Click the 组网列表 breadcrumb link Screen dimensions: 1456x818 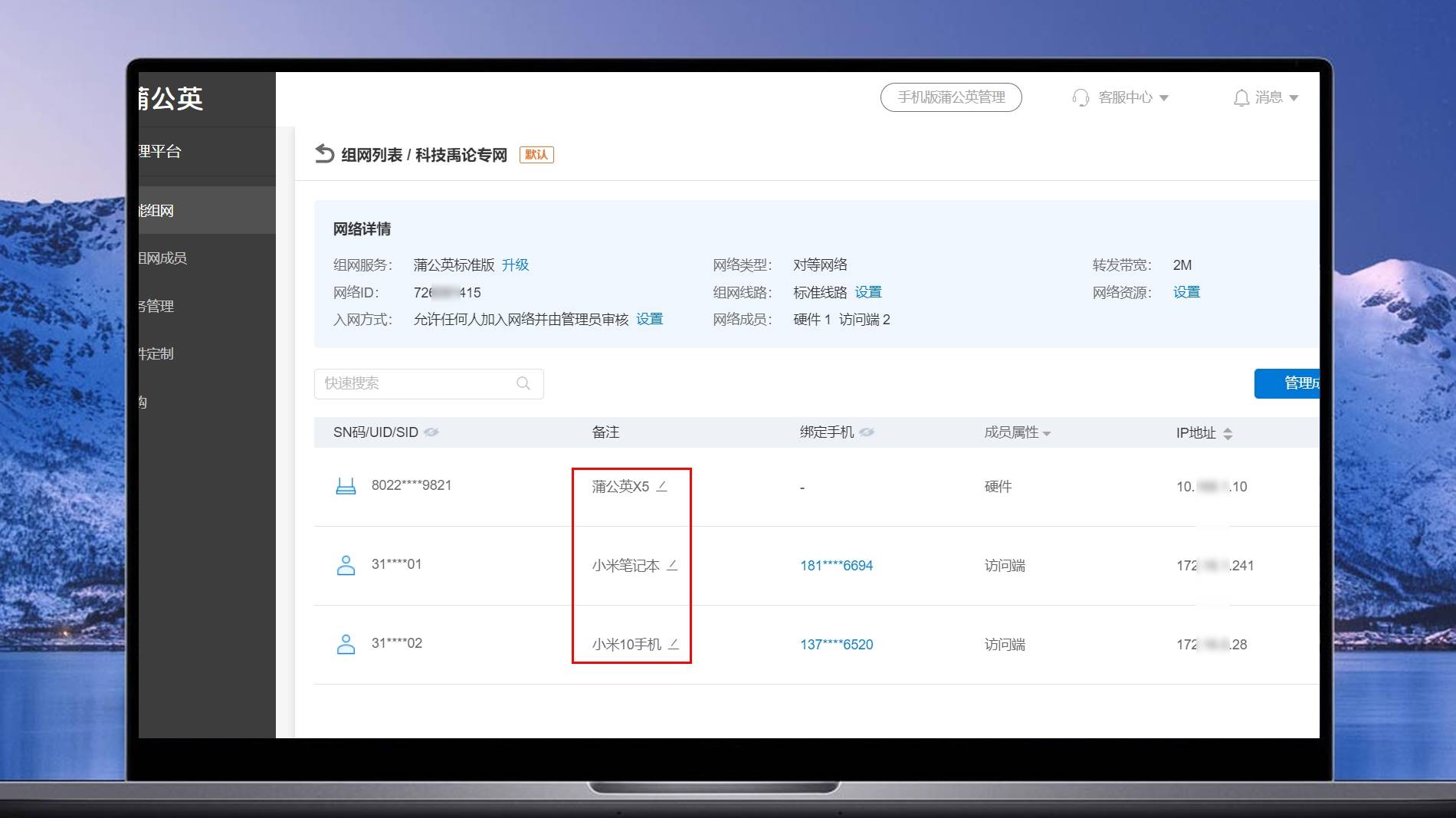tap(372, 155)
